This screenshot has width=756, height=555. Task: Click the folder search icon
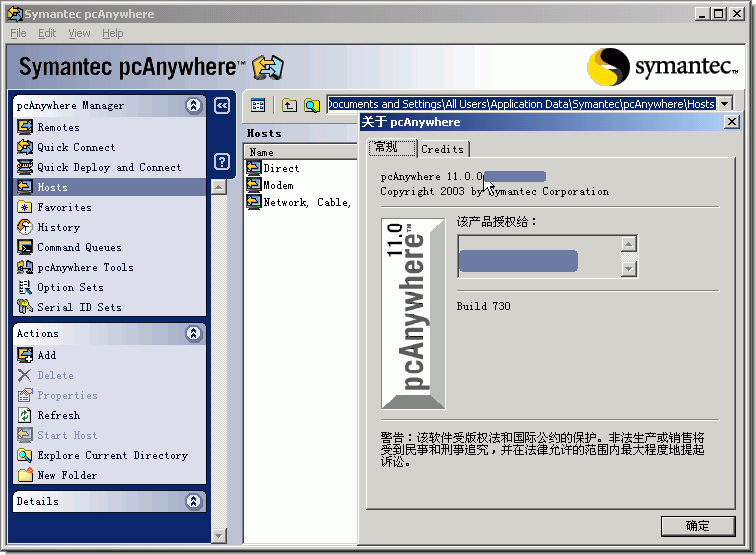[312, 105]
